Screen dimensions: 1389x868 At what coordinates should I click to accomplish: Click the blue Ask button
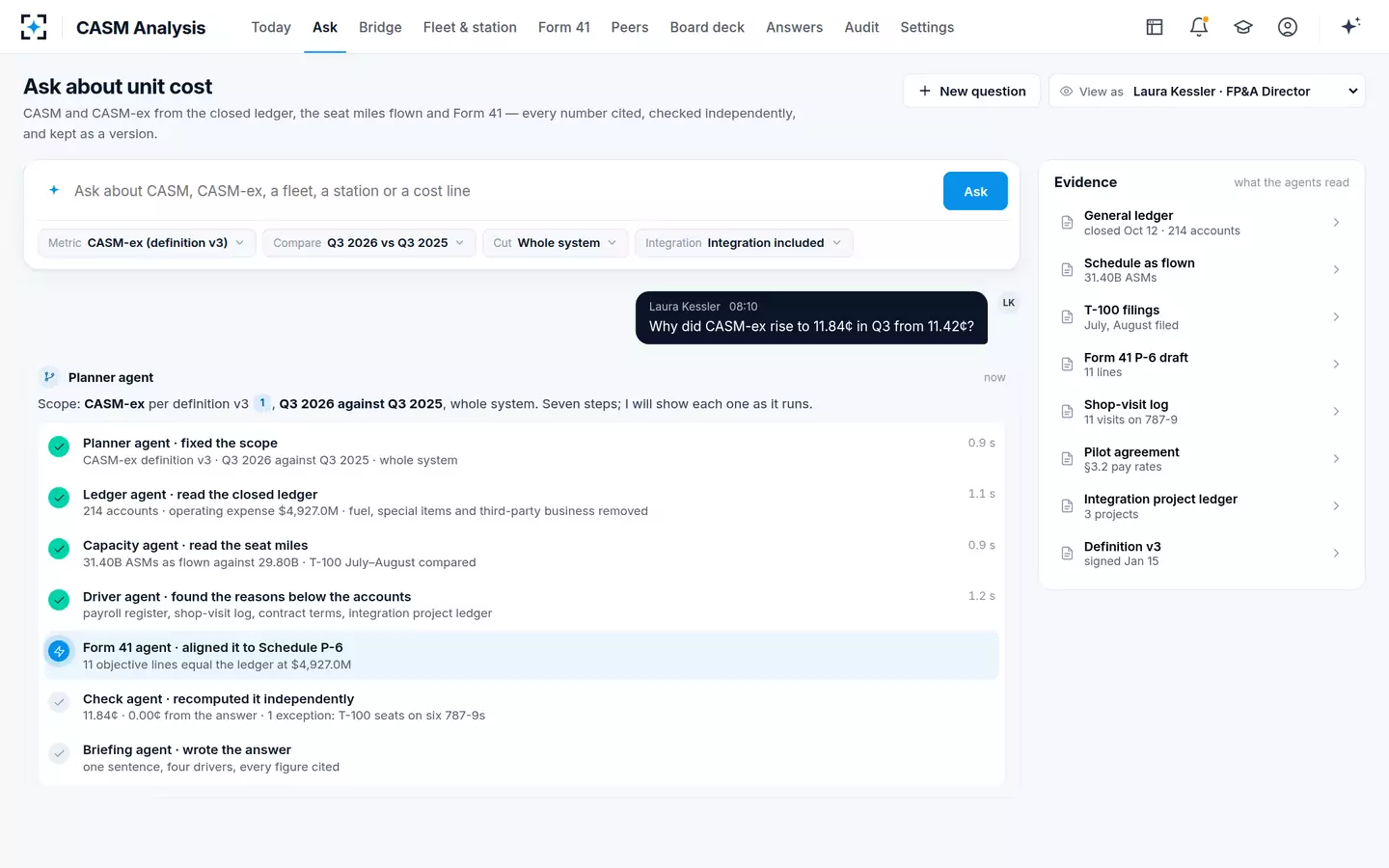(x=975, y=191)
